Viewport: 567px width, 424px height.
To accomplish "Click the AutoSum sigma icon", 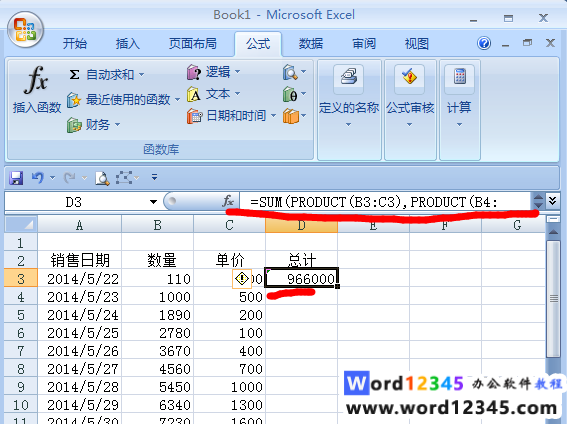I will [74, 75].
